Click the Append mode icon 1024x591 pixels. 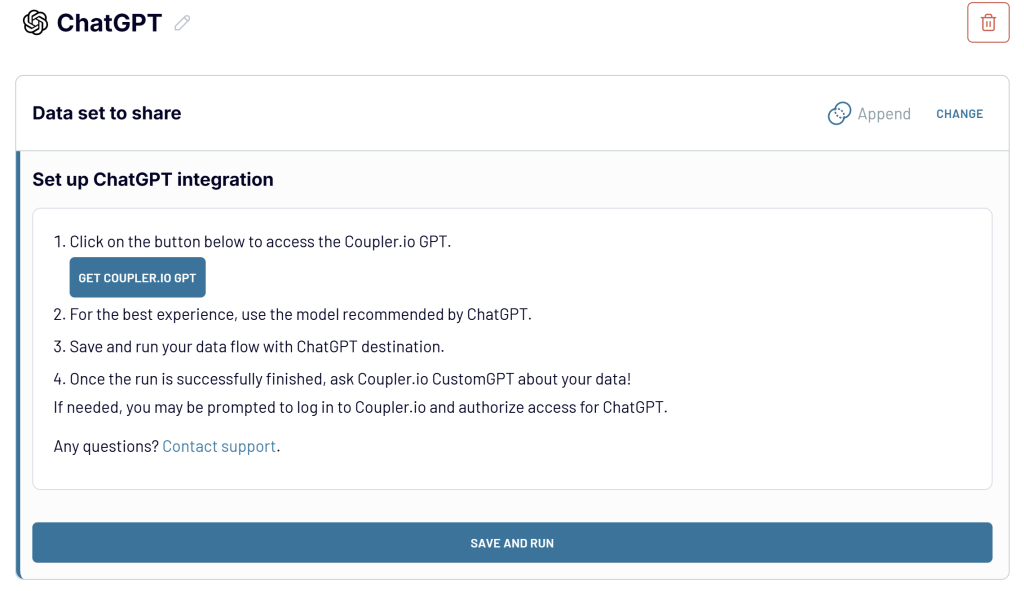839,114
